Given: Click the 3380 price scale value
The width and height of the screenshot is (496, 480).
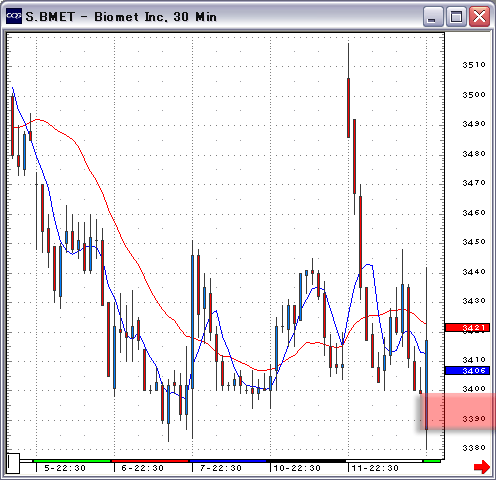Looking at the screenshot, I should coord(474,448).
